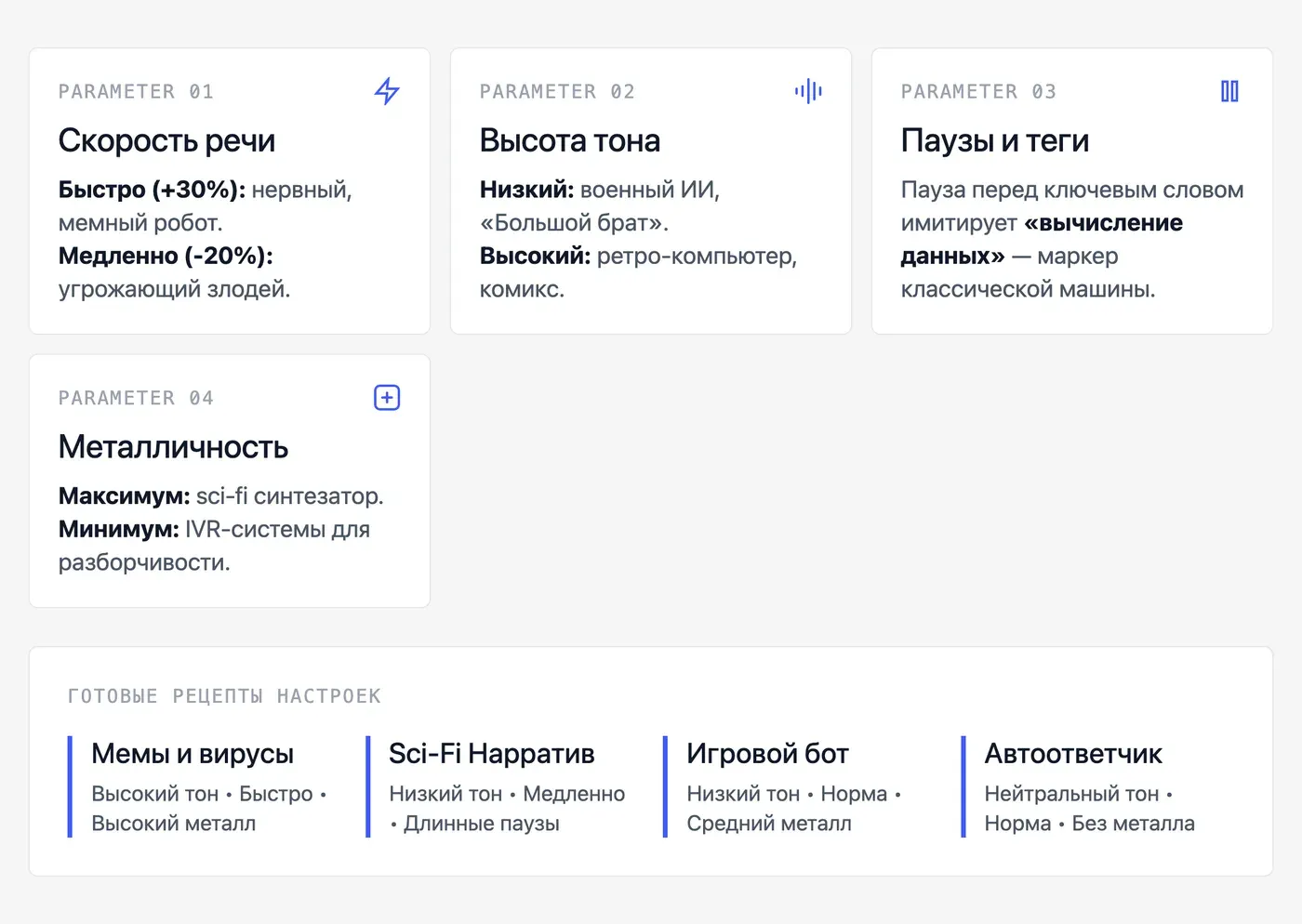Select the 'Высота тона' heading

click(570, 140)
